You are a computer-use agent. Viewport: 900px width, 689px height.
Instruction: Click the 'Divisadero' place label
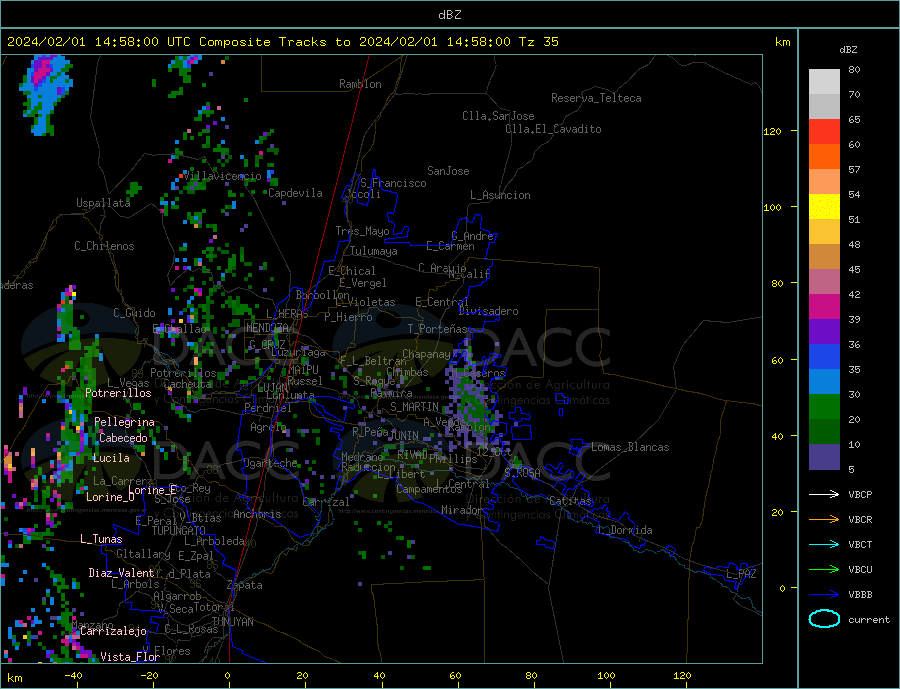tap(488, 311)
